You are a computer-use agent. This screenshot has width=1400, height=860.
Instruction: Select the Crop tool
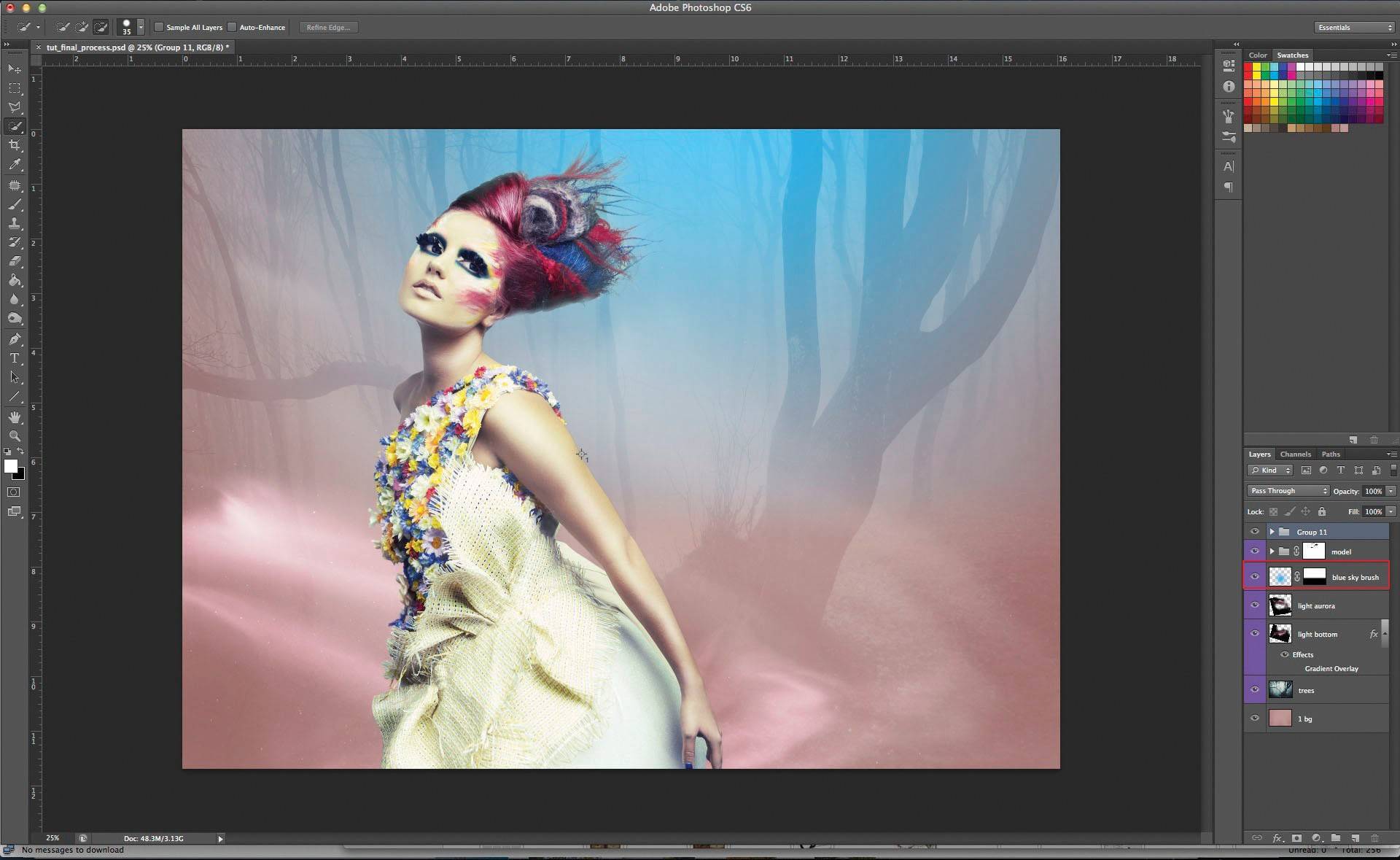(x=15, y=145)
